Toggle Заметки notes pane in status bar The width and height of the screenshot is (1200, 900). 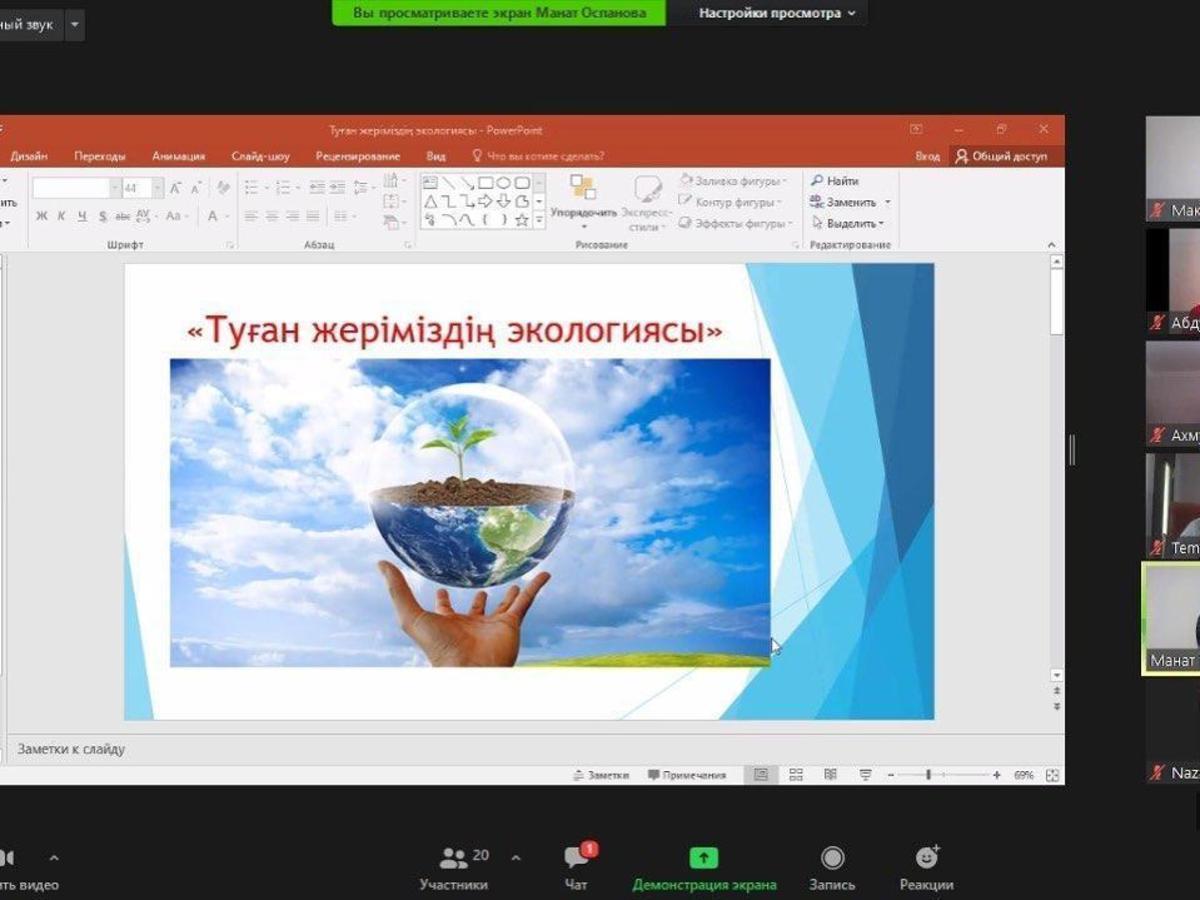coord(601,775)
